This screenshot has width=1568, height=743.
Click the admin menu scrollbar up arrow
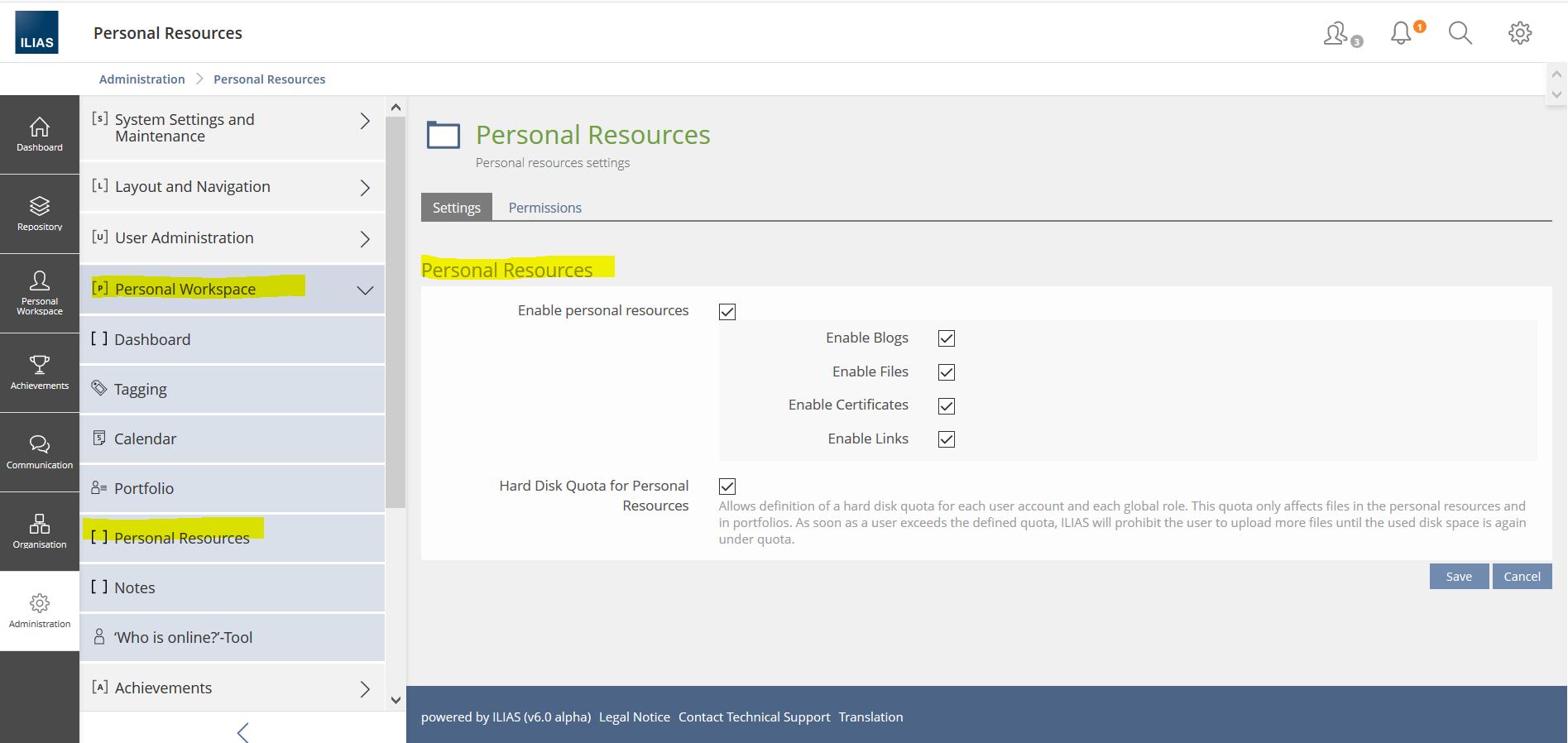coord(396,107)
